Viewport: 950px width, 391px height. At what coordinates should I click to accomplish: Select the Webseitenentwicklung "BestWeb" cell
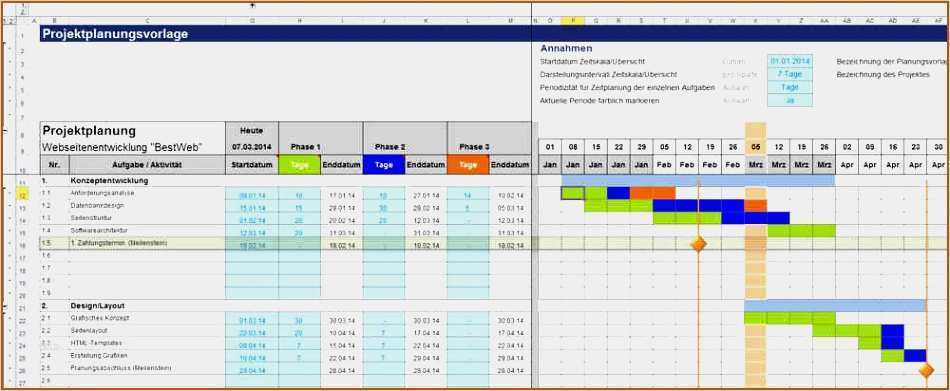(133, 147)
